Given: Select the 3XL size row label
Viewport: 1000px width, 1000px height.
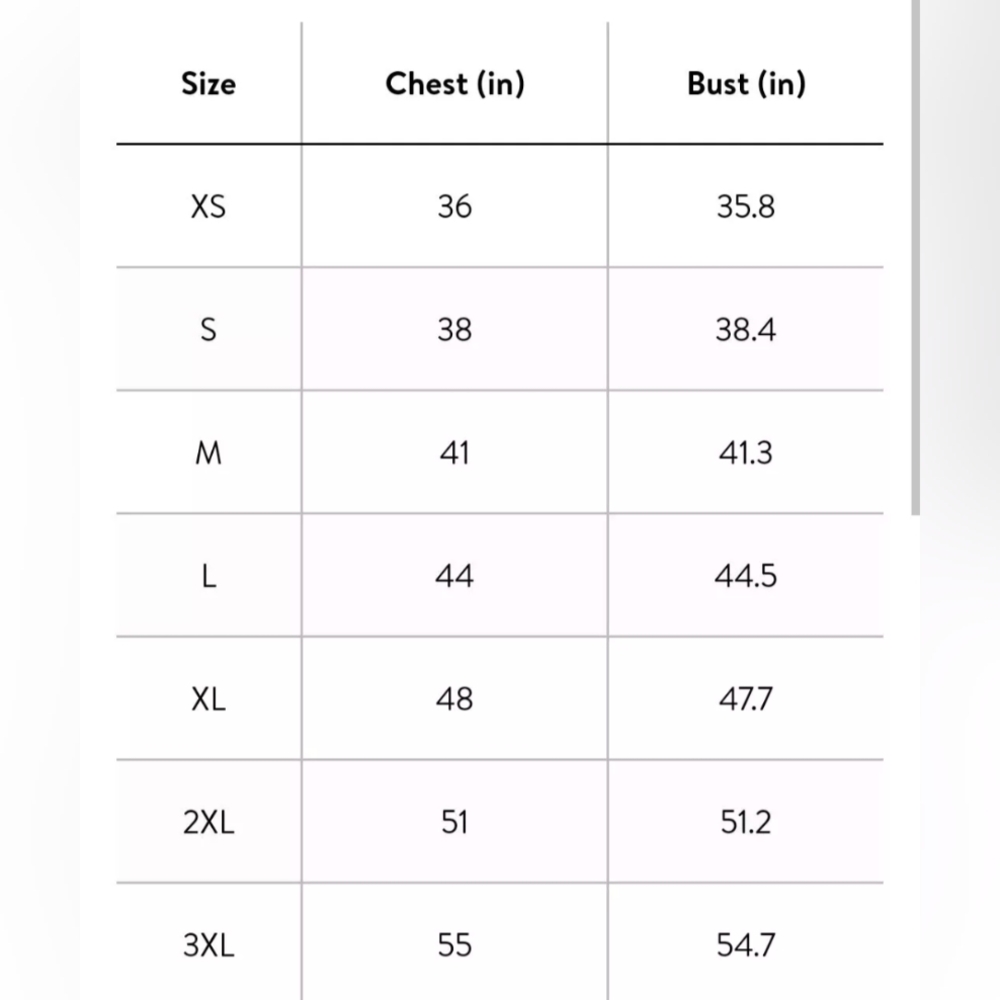Looking at the screenshot, I should point(209,945).
